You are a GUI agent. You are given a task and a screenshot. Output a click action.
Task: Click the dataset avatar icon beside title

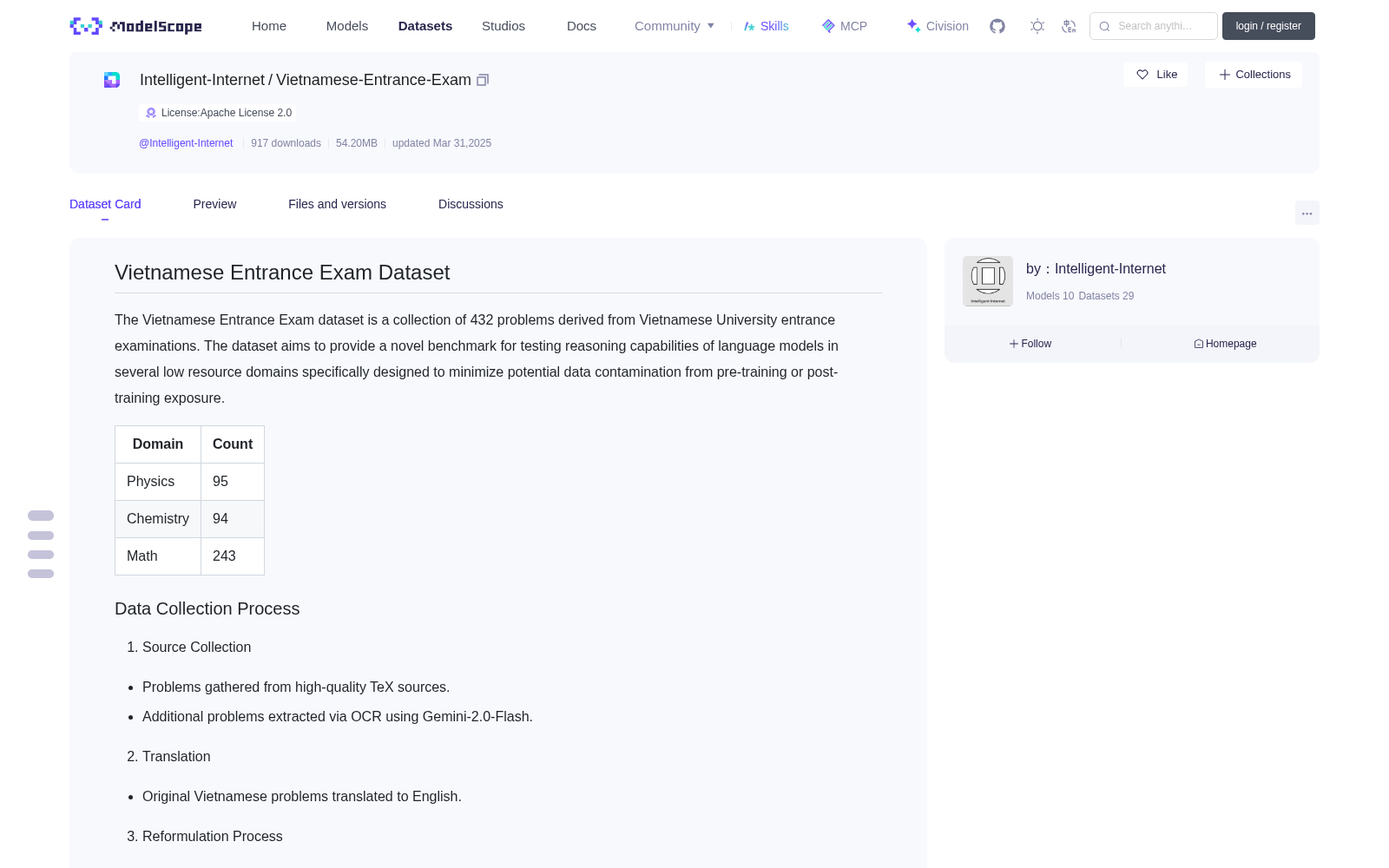click(x=112, y=80)
